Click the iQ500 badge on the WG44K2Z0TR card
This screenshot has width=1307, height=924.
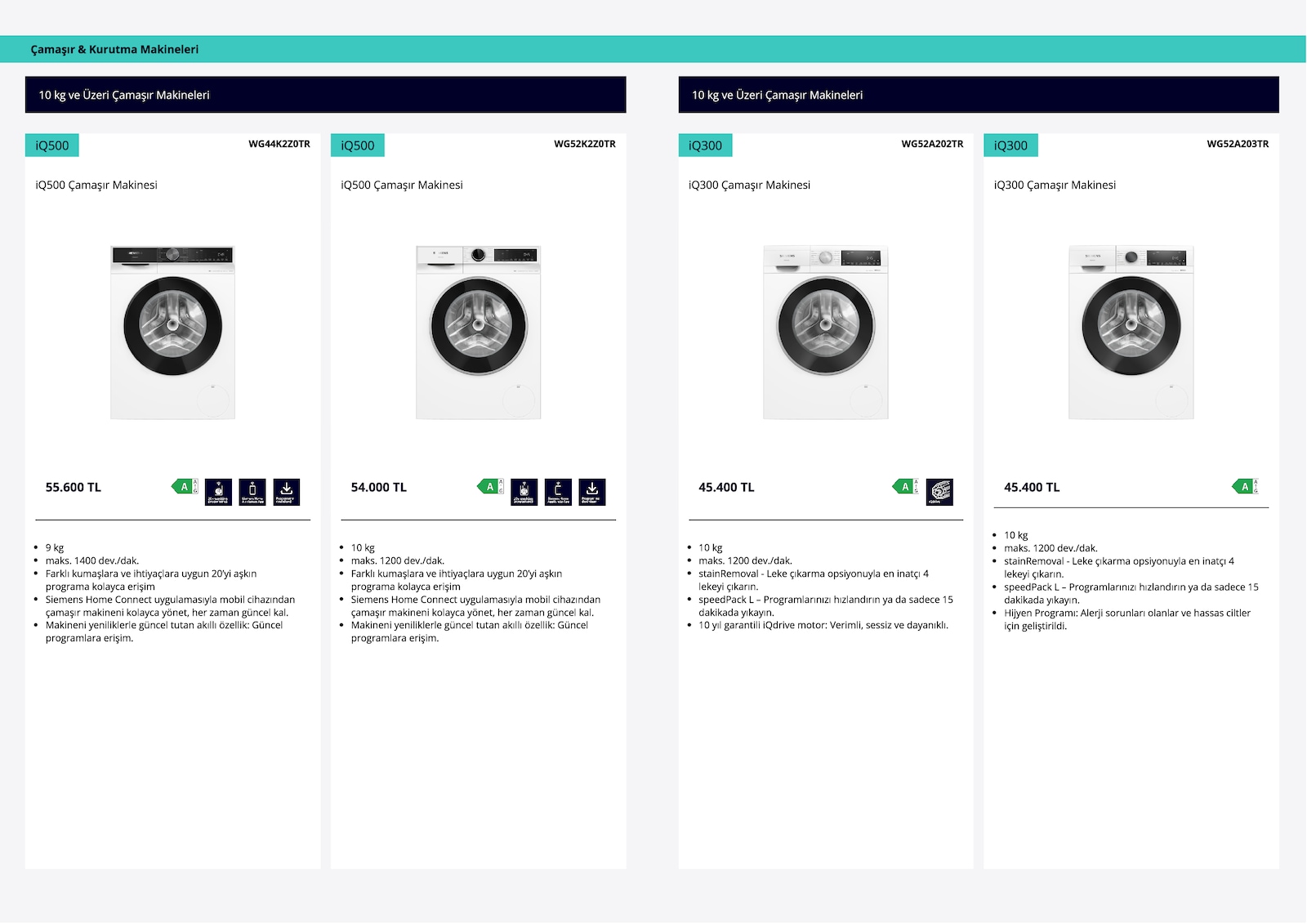(x=52, y=145)
